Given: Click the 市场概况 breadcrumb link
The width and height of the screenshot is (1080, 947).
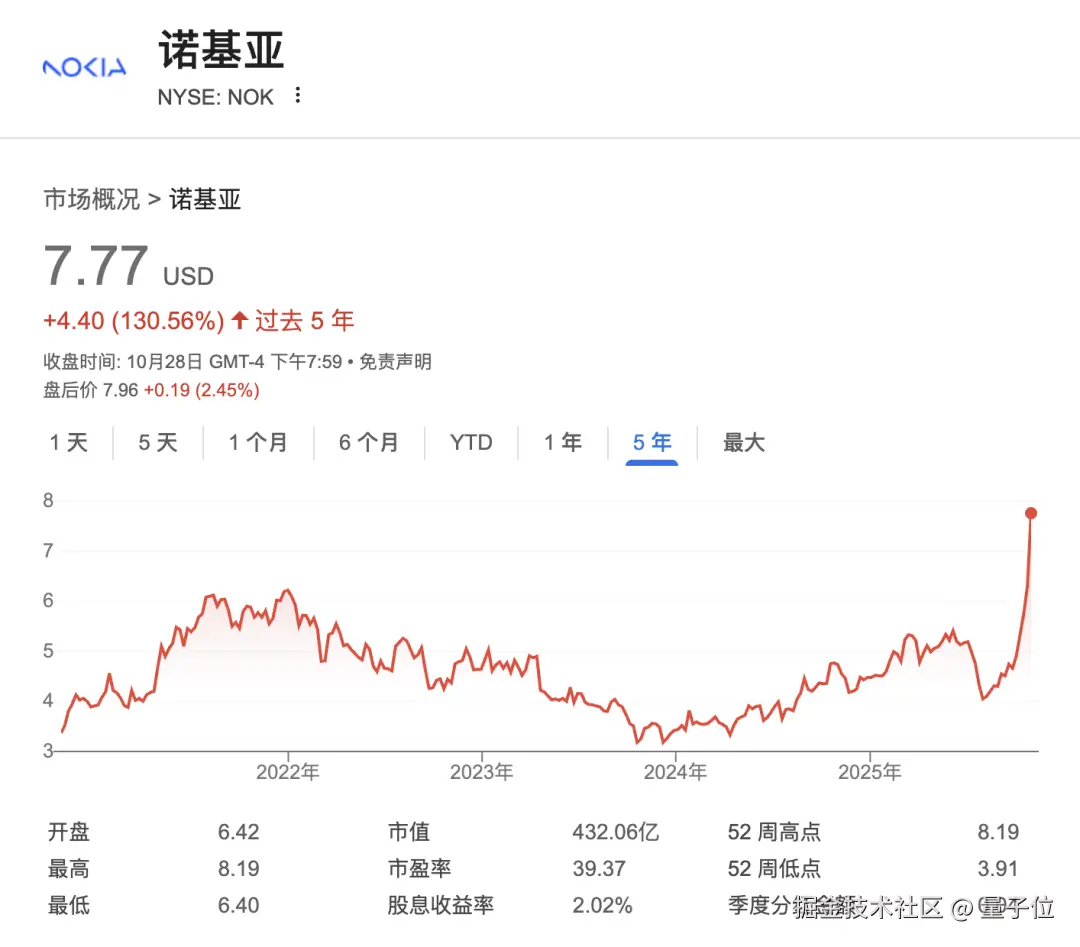Looking at the screenshot, I should pyautogui.click(x=91, y=199).
